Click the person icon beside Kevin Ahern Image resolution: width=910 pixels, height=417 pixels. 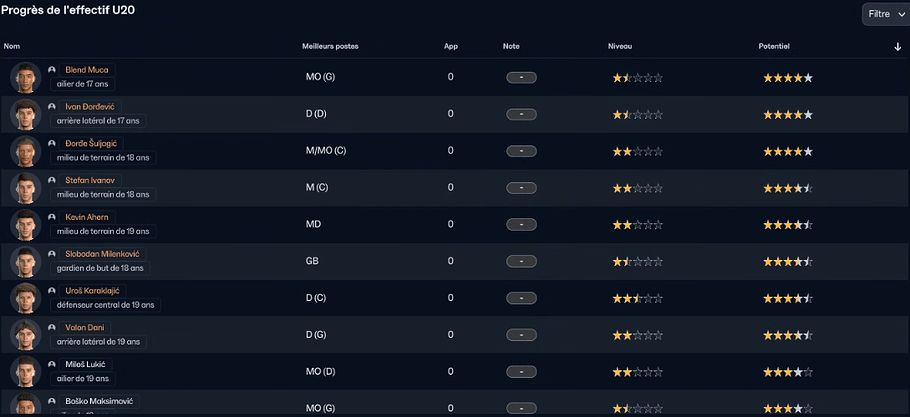[x=52, y=217]
